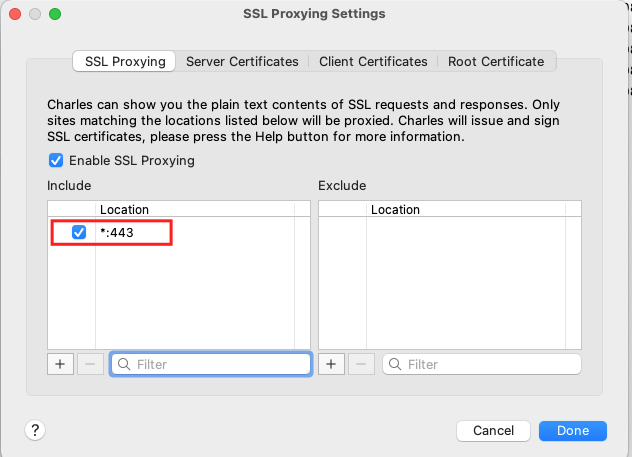632x457 pixels.
Task: Click the Include filter search magnifier icon
Action: (x=124, y=364)
